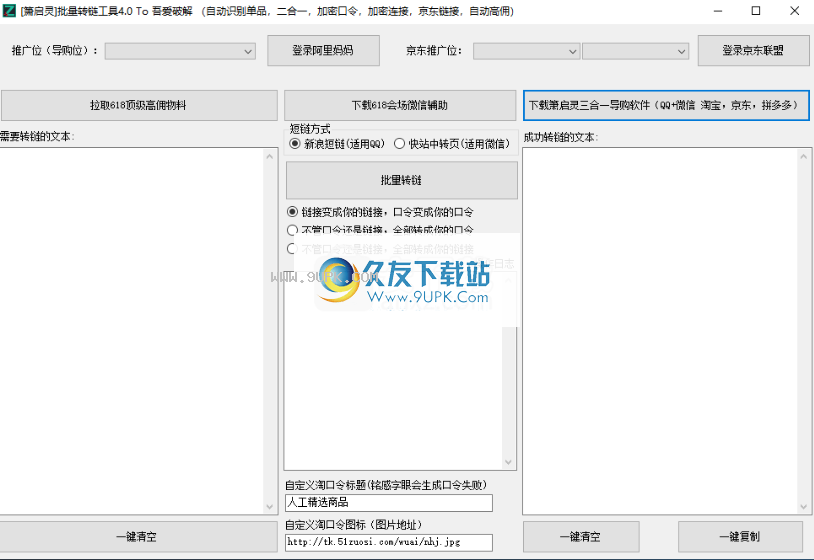Click 拉取618顶级高佣物料 button
Viewport: 814px width, 560px height.
tap(139, 105)
